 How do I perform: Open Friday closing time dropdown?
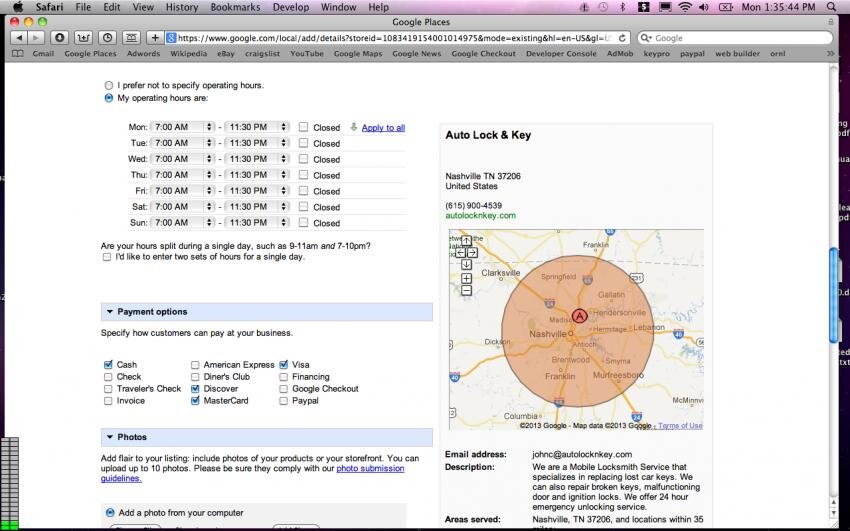click(x=256, y=191)
